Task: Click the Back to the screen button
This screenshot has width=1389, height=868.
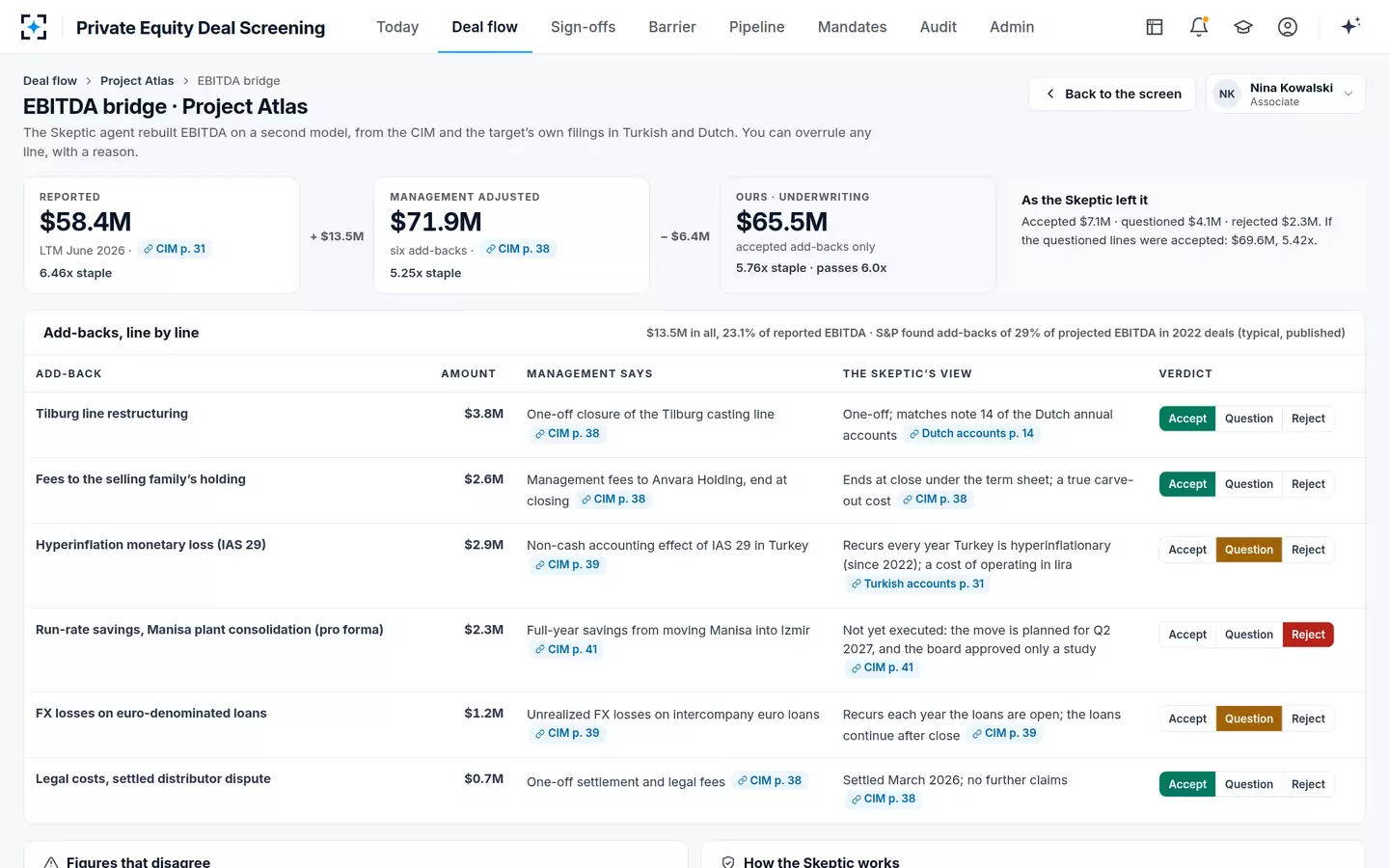Action: click(1112, 94)
